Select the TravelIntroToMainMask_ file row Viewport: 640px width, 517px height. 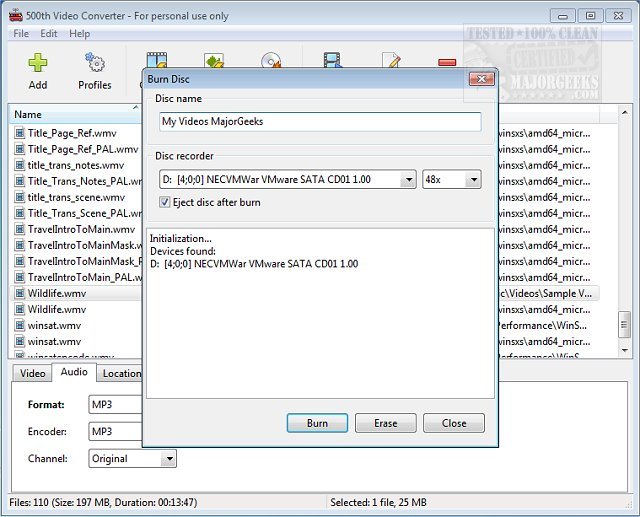pos(84,261)
